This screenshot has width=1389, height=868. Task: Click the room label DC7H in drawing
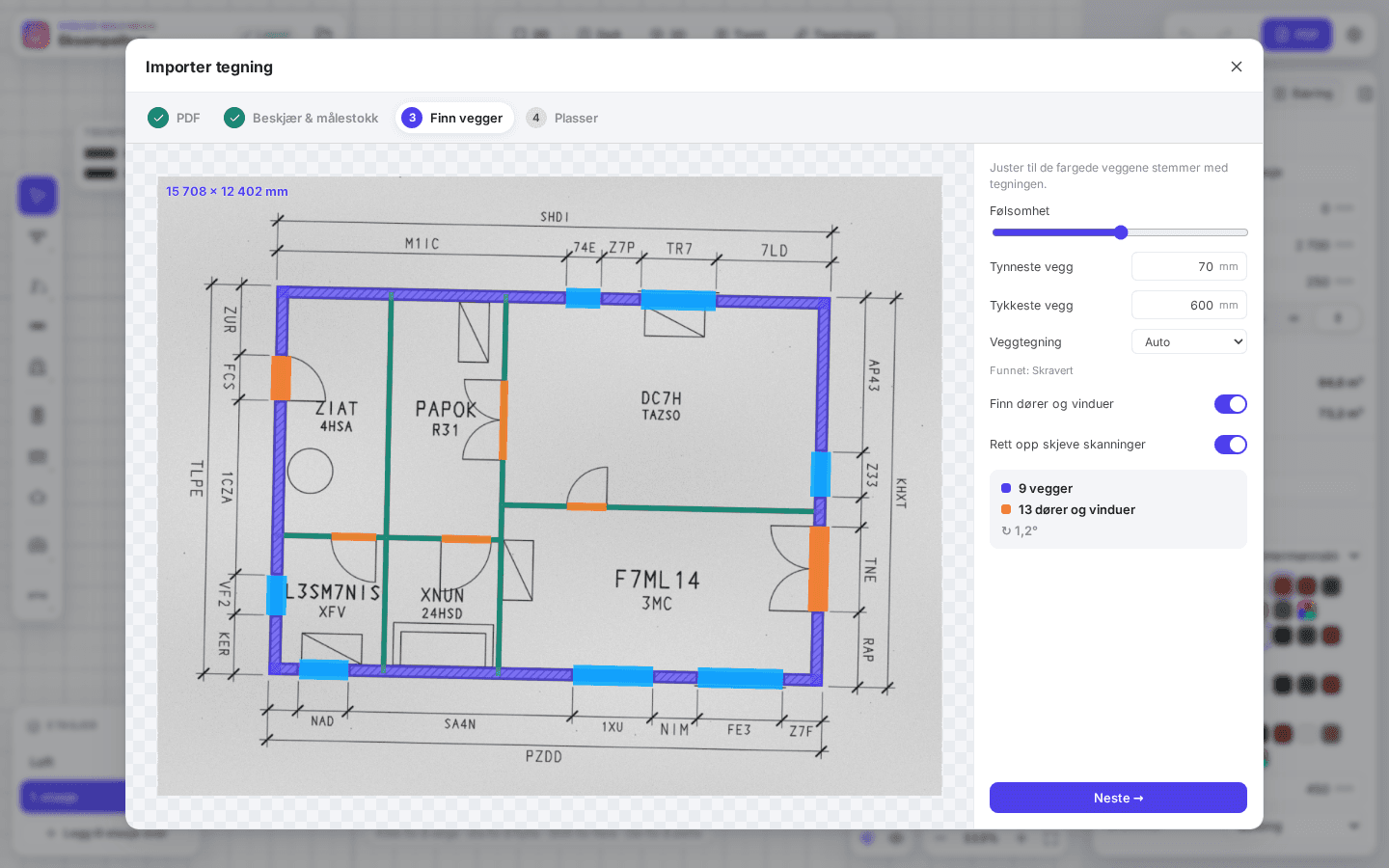coord(661,398)
